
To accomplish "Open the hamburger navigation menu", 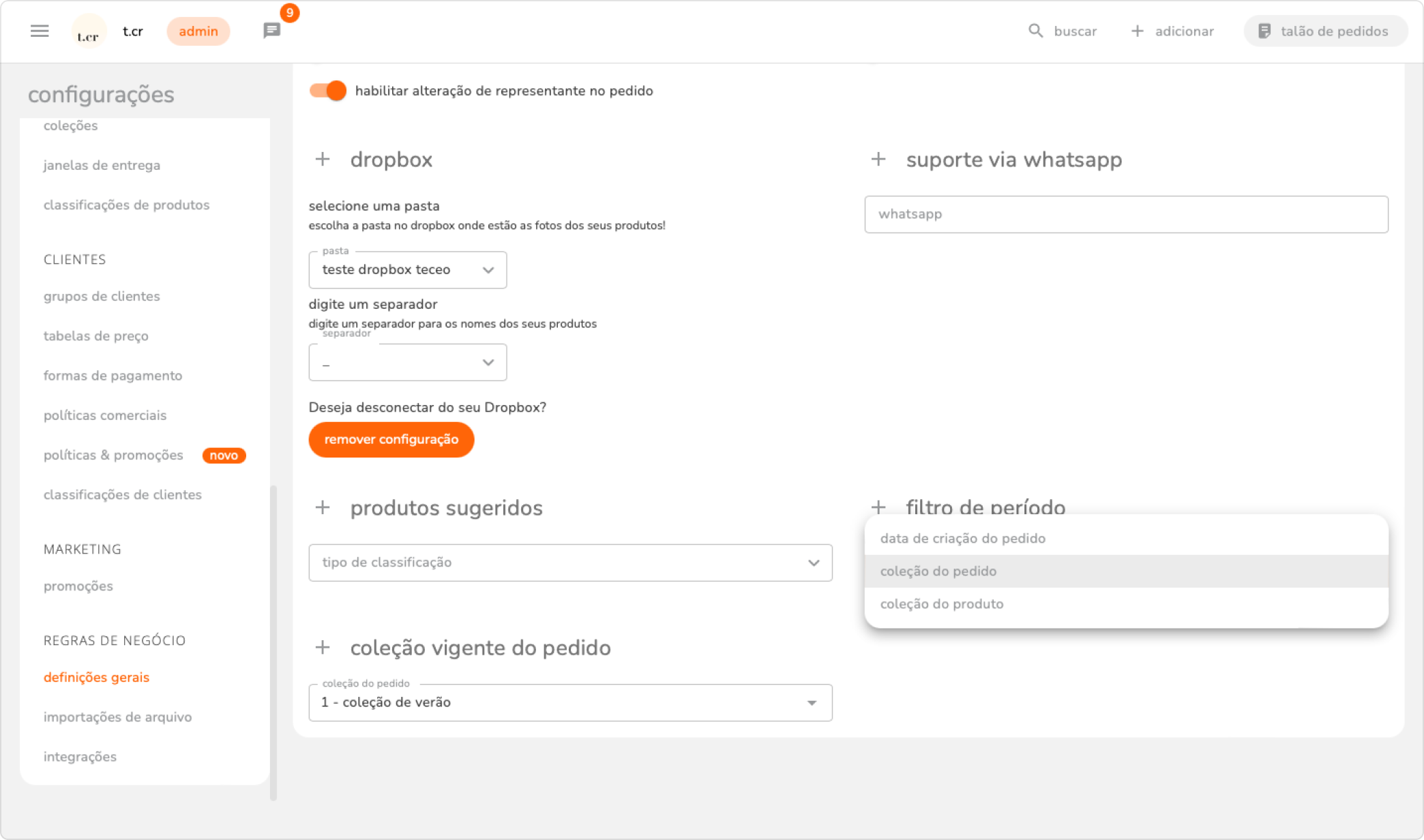I will point(40,31).
